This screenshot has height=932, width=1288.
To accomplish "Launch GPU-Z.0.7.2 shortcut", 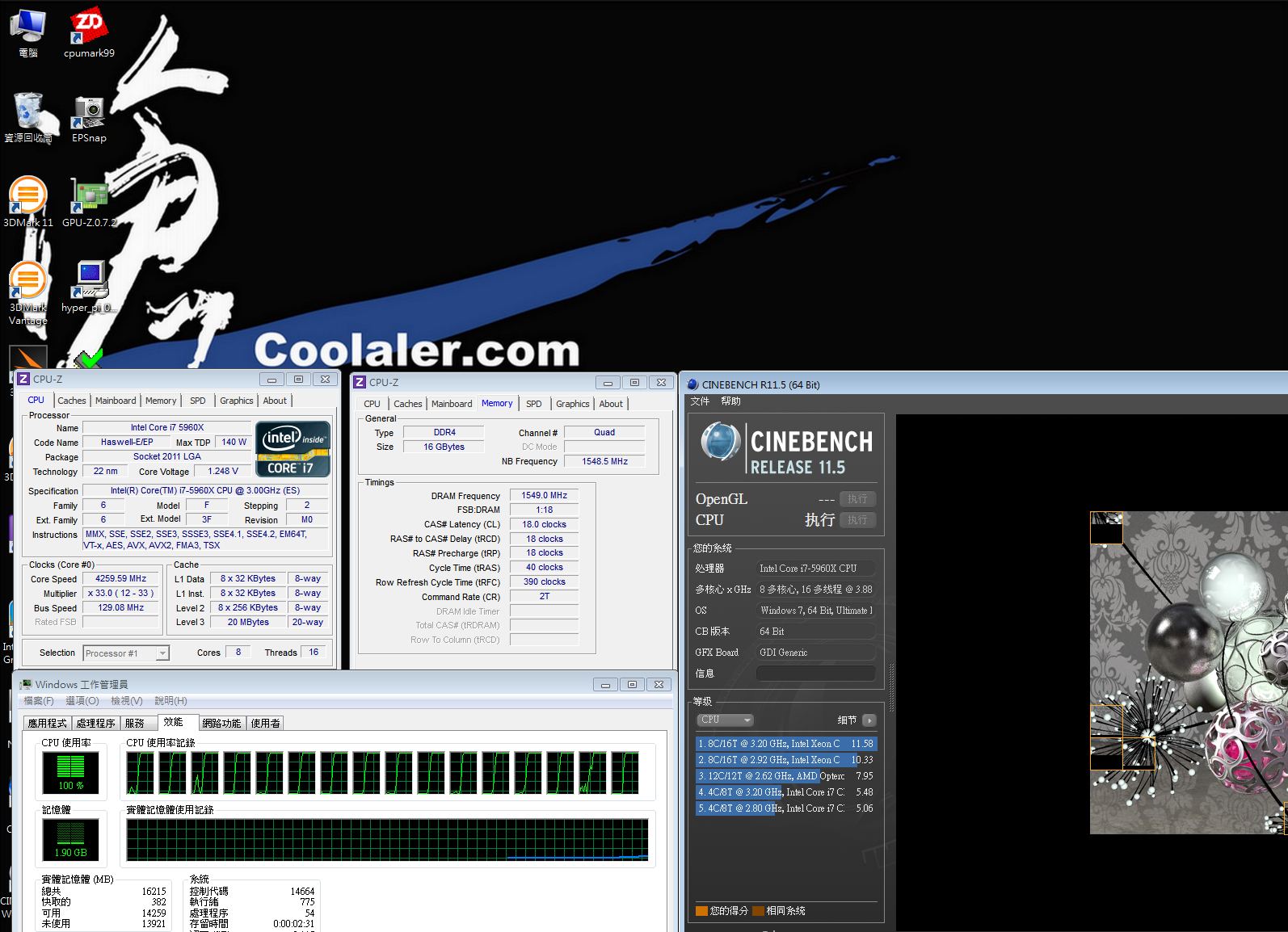I will click(89, 202).
